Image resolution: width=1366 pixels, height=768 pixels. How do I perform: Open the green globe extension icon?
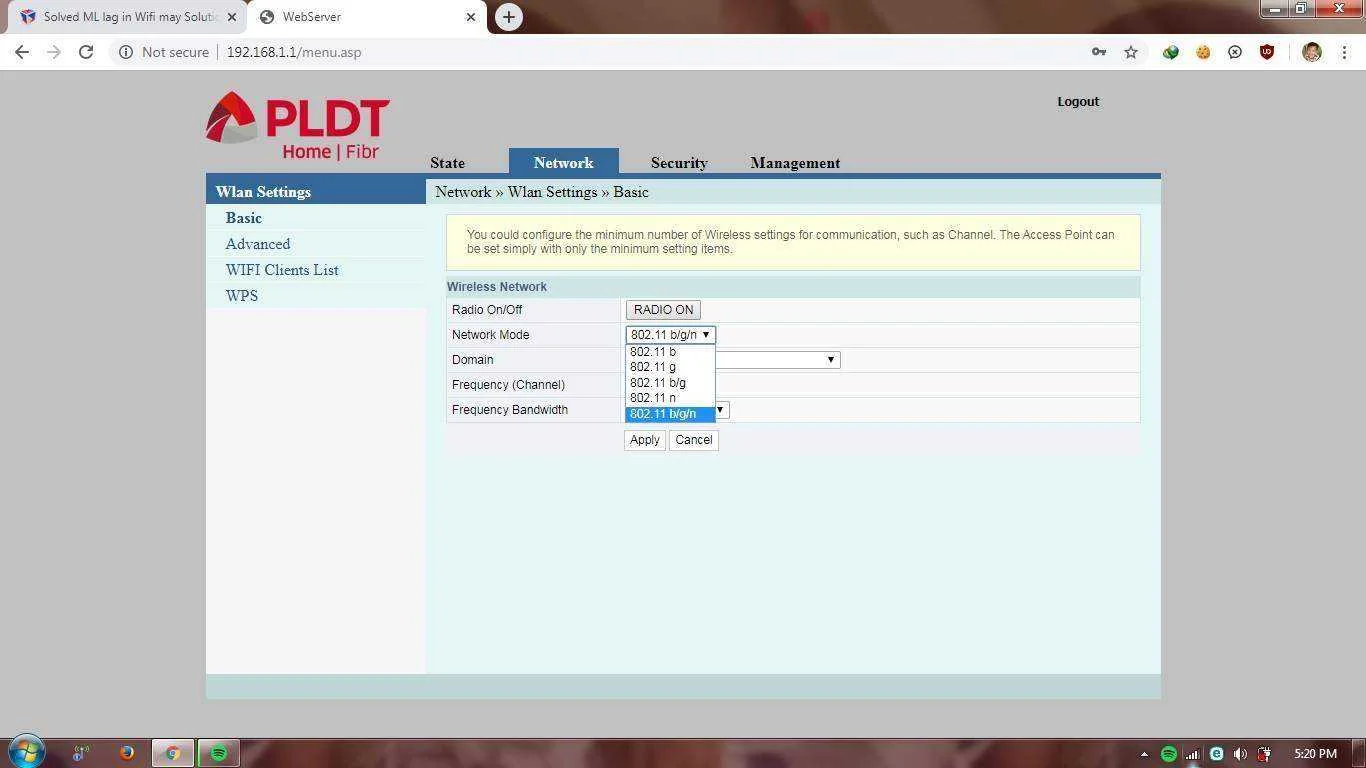(1170, 52)
